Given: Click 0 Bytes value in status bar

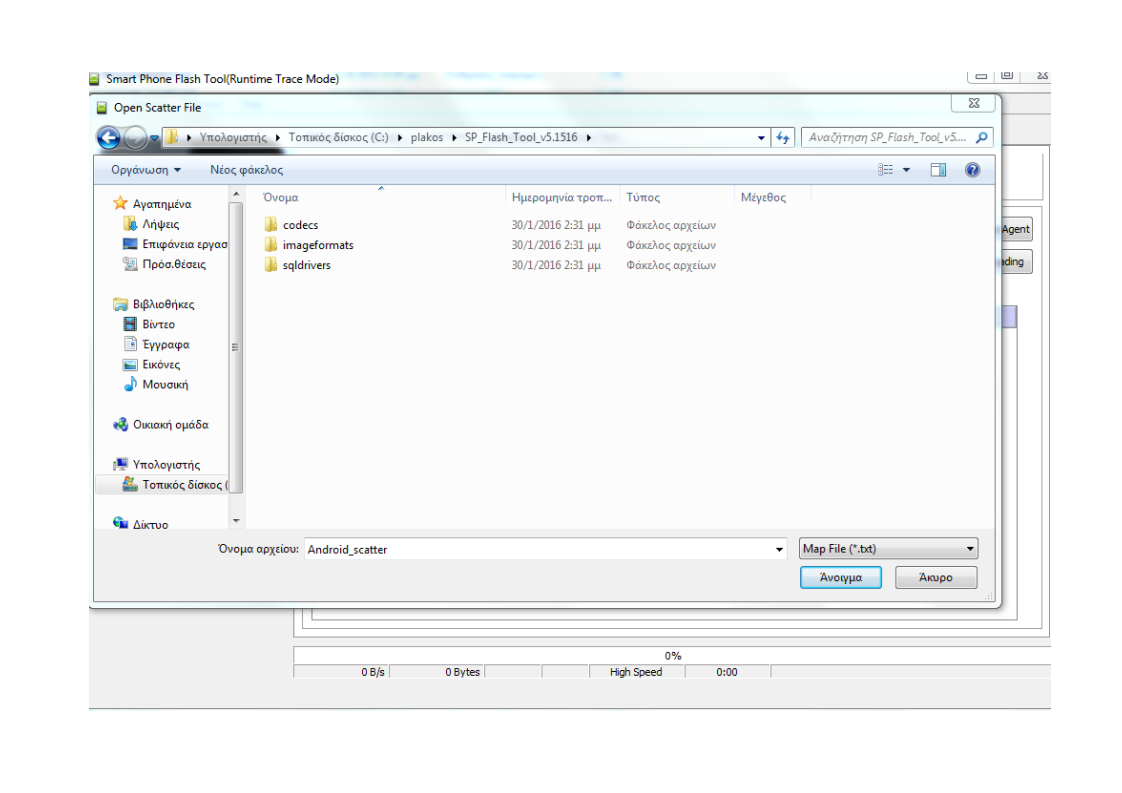Looking at the screenshot, I should 462,672.
